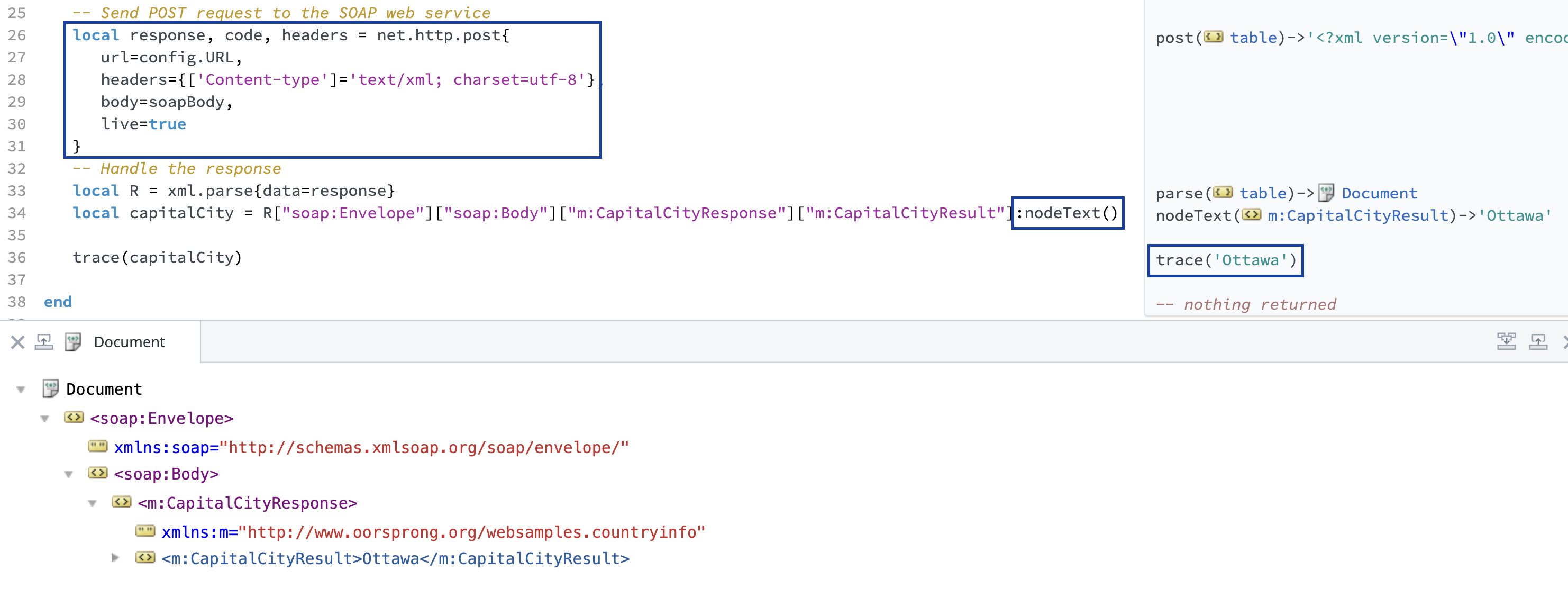The width and height of the screenshot is (1568, 597).
Task: Click the table icon in post annotation
Action: [1213, 37]
